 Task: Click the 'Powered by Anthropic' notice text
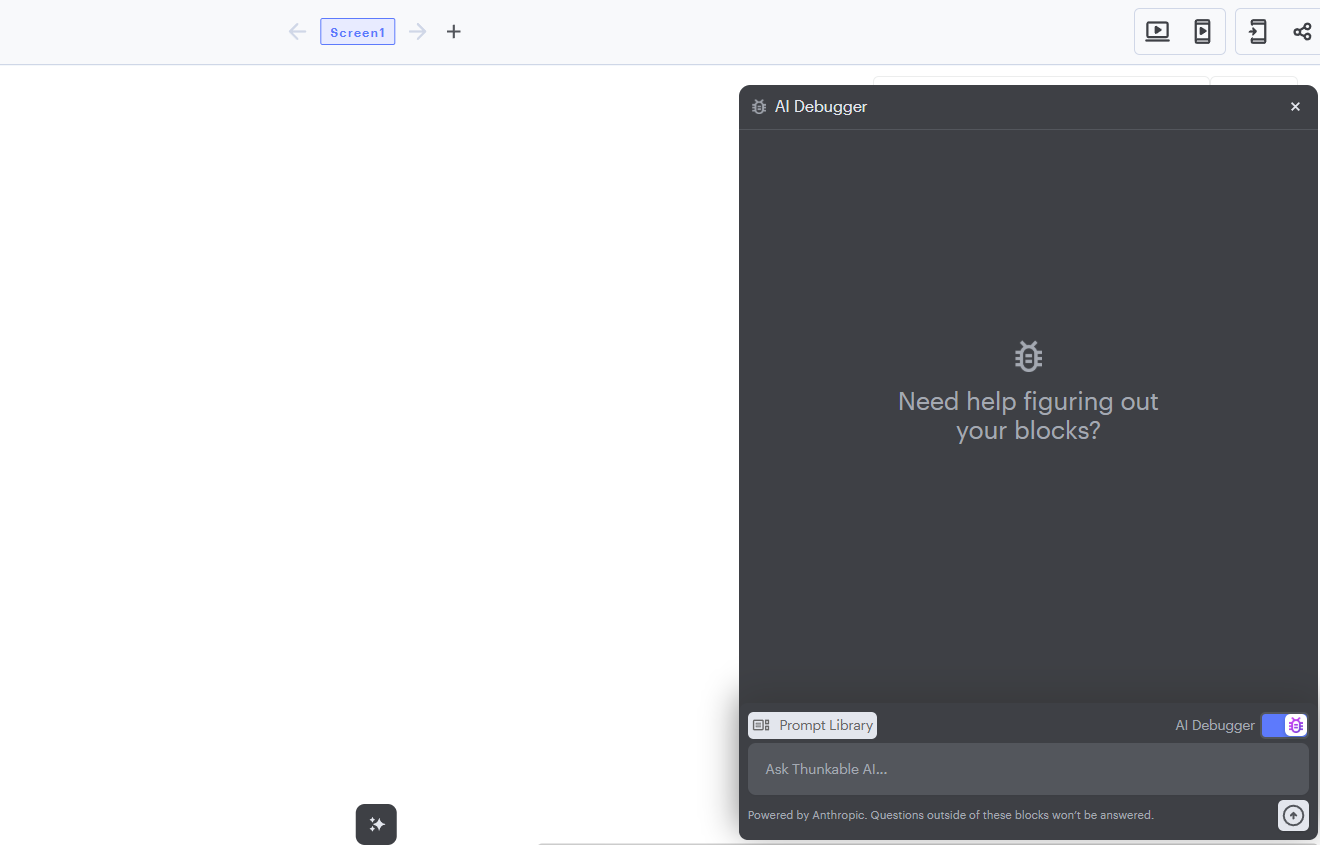point(950,815)
